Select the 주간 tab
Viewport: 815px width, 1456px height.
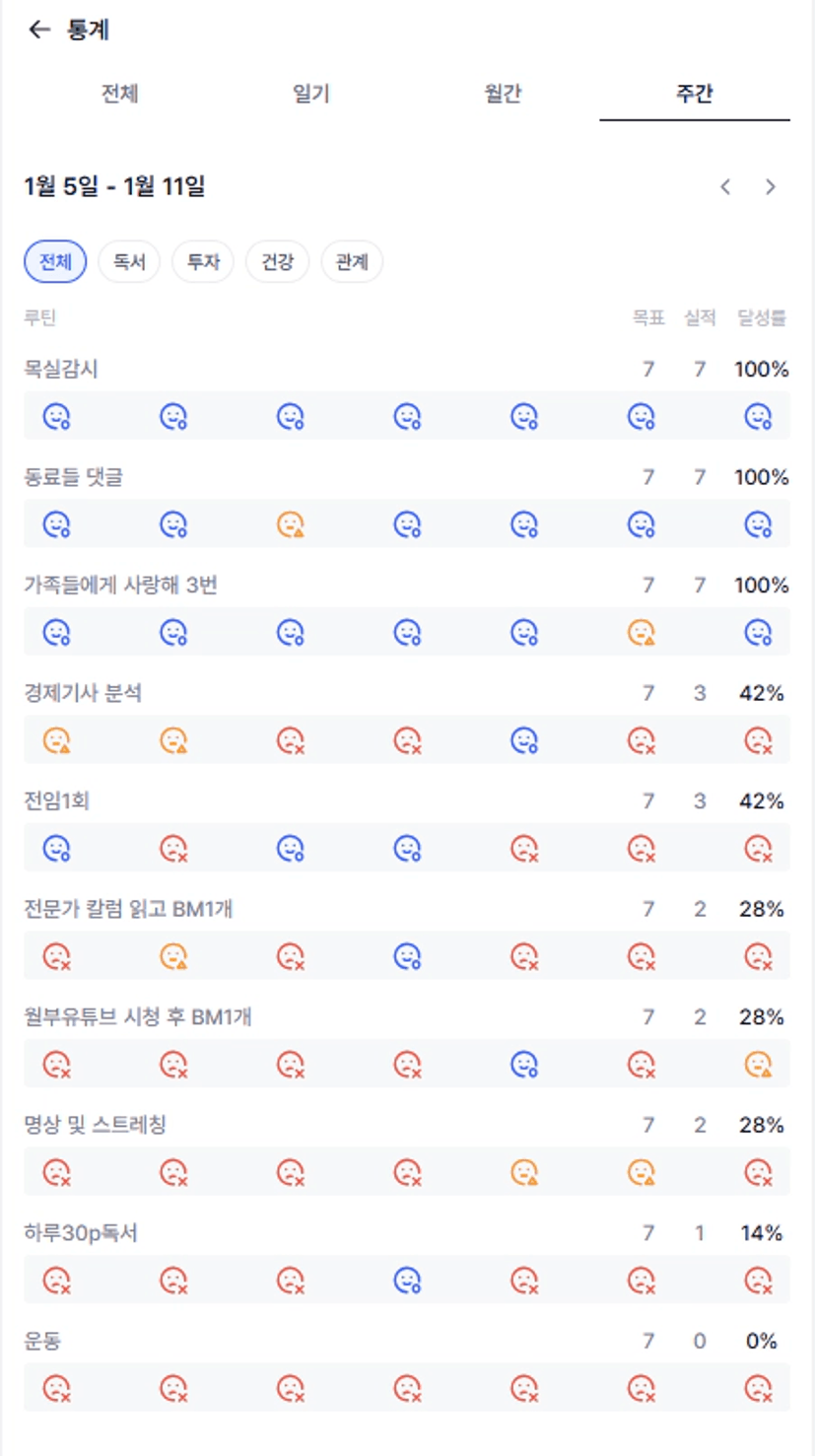click(x=694, y=95)
